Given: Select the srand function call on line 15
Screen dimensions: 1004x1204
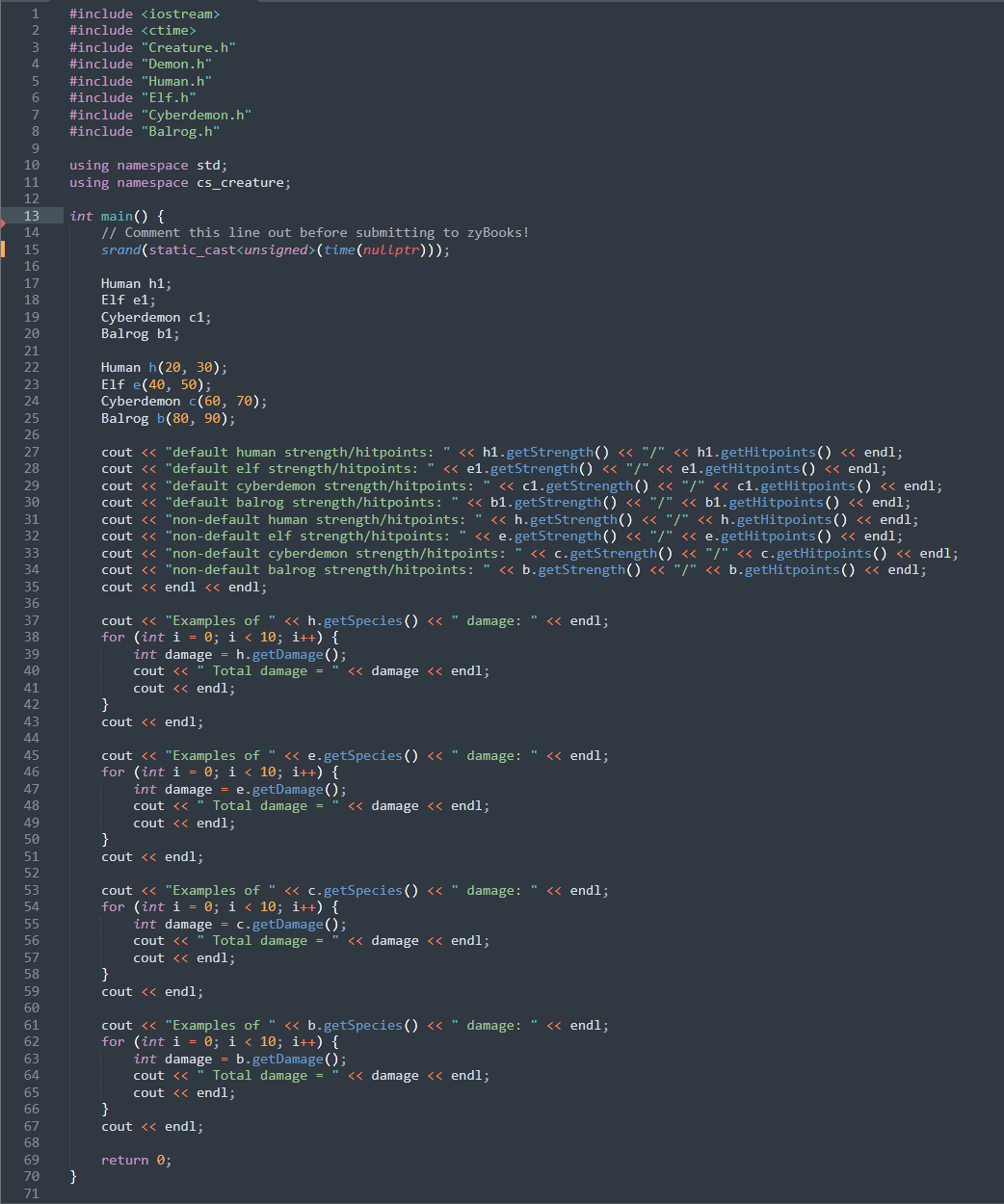Looking at the screenshot, I should [119, 249].
